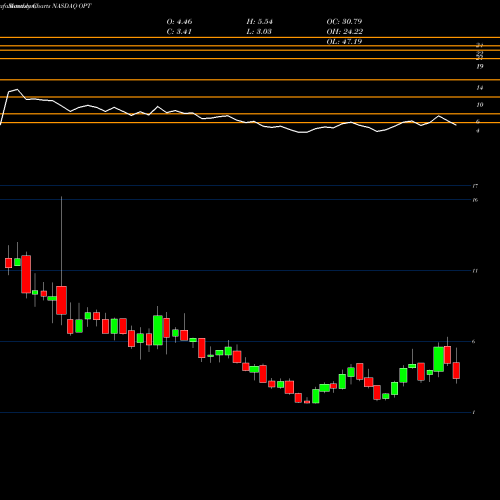This screenshot has height=500, width=500.
Task: Click the last red candle on the right
Action: (x=456, y=370)
